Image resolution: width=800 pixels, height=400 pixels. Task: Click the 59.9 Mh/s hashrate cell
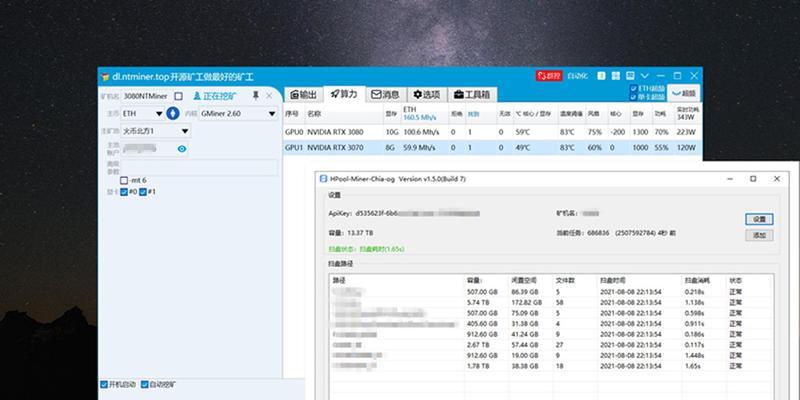click(418, 148)
